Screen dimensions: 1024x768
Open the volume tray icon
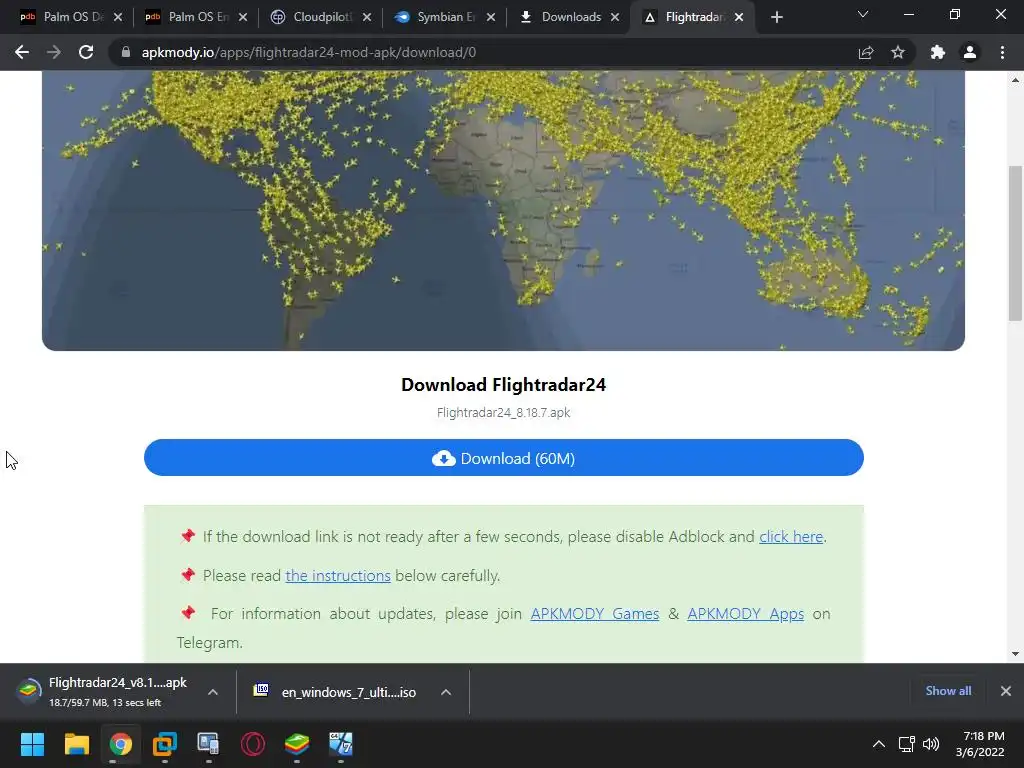[x=931, y=744]
